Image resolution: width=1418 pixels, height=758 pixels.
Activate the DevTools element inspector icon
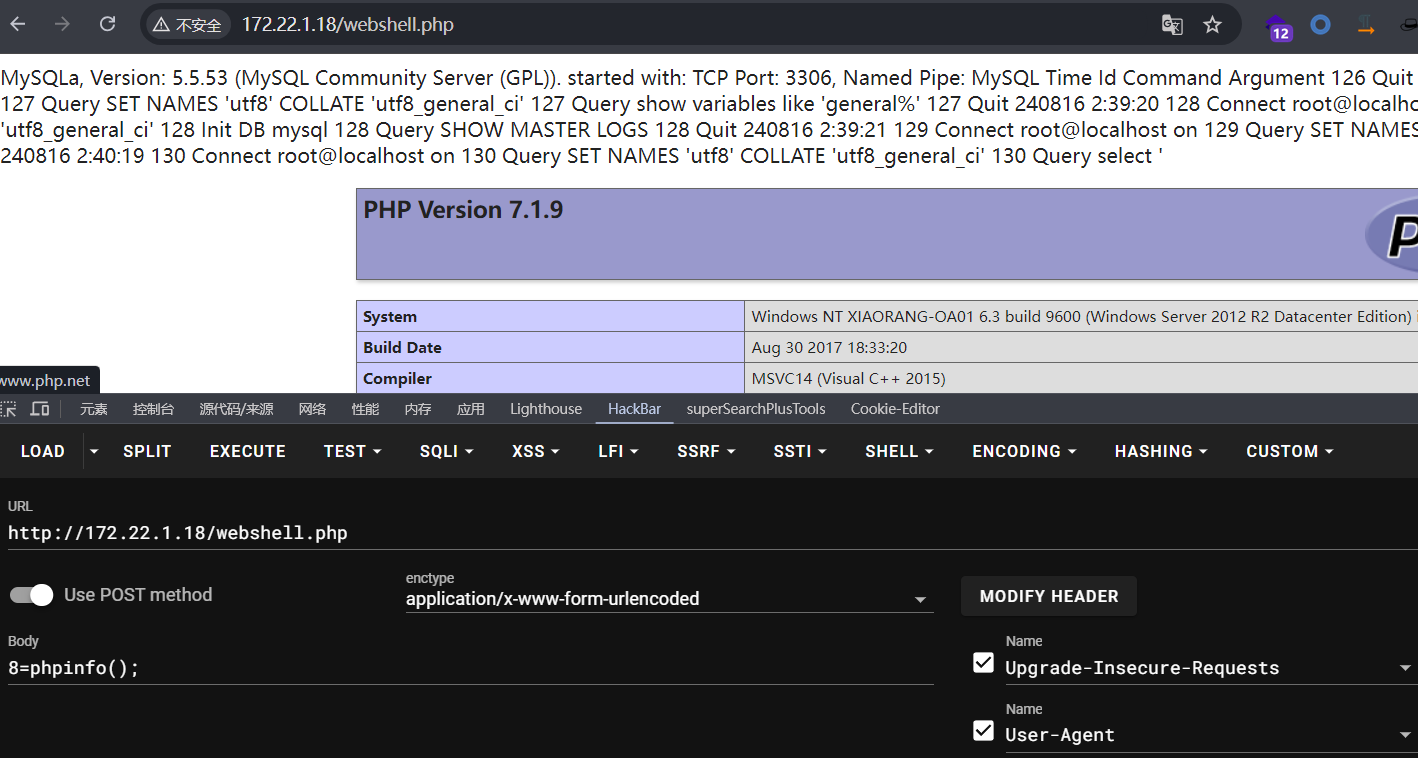coord(8,409)
